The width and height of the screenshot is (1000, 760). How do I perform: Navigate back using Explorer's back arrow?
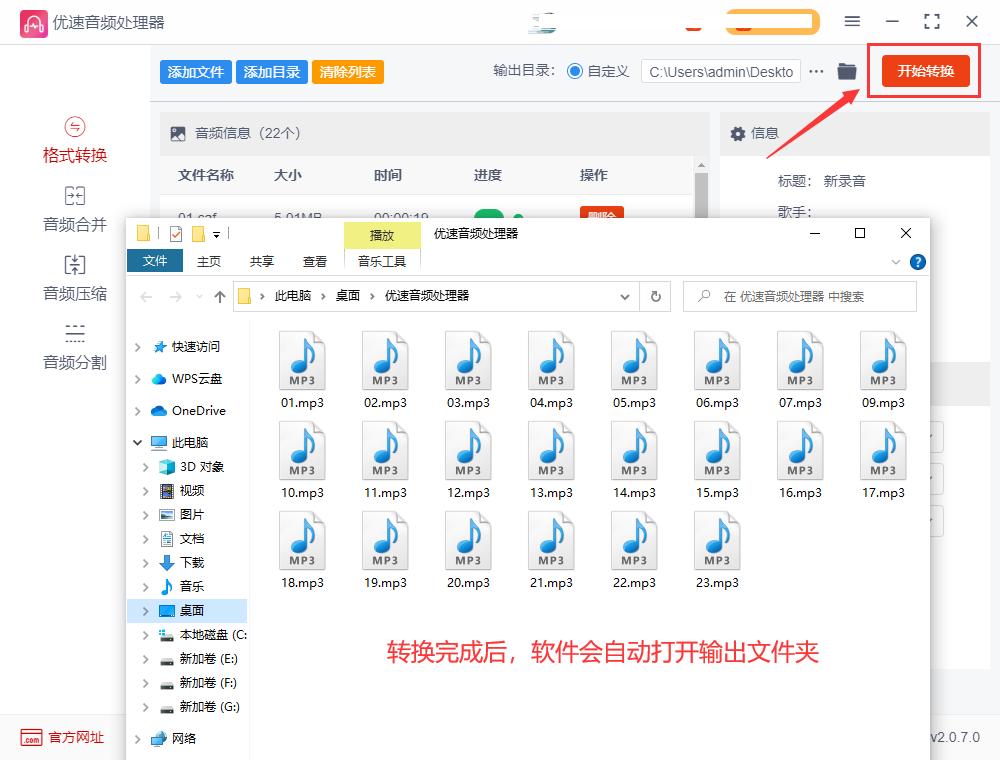(x=145, y=296)
